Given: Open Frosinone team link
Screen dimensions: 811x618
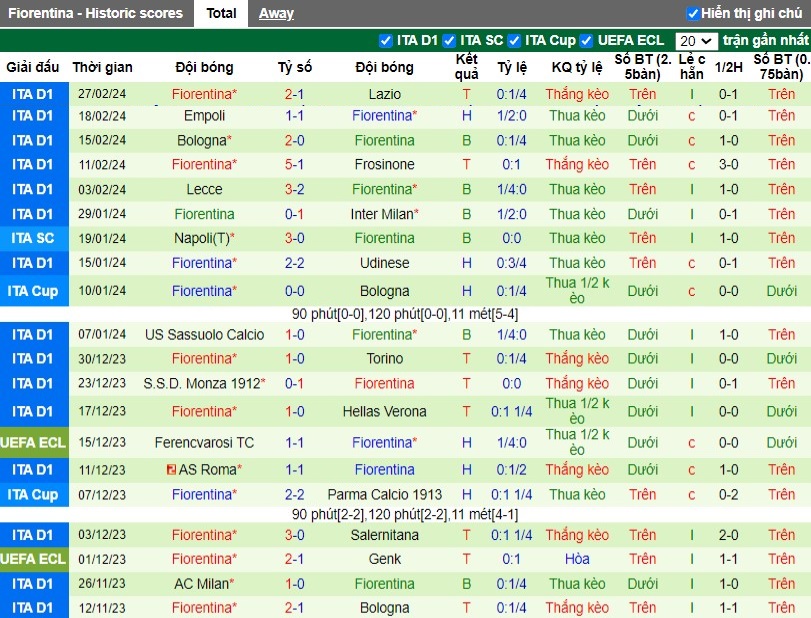Looking at the screenshot, I should [385, 164].
